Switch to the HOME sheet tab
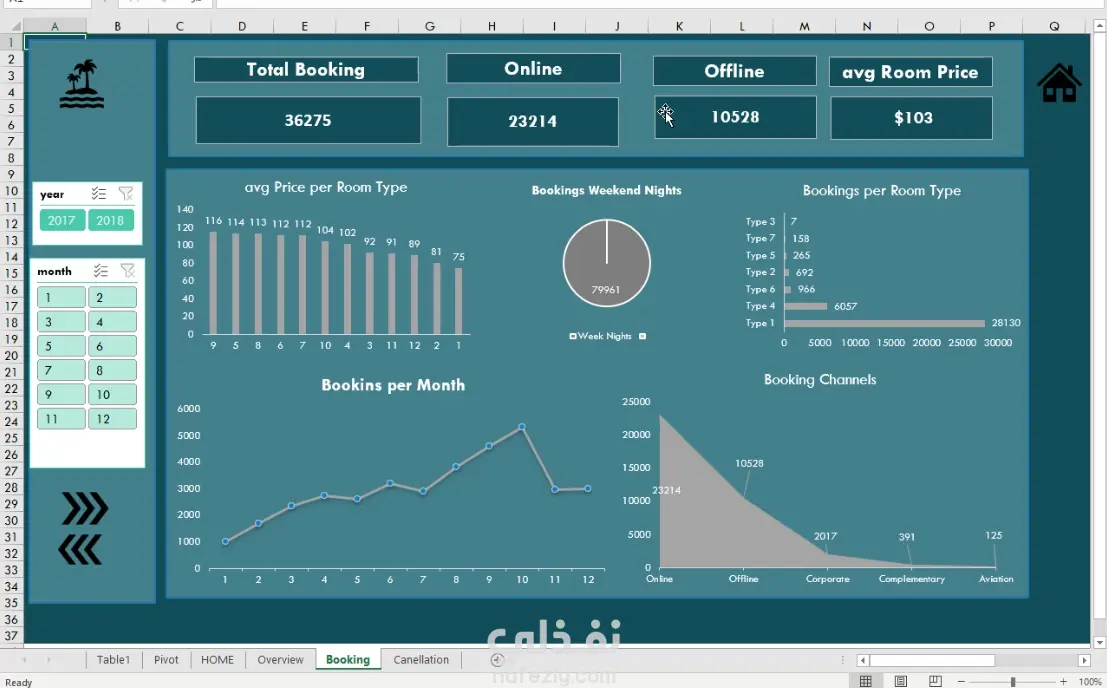Image resolution: width=1107 pixels, height=688 pixels. click(217, 660)
